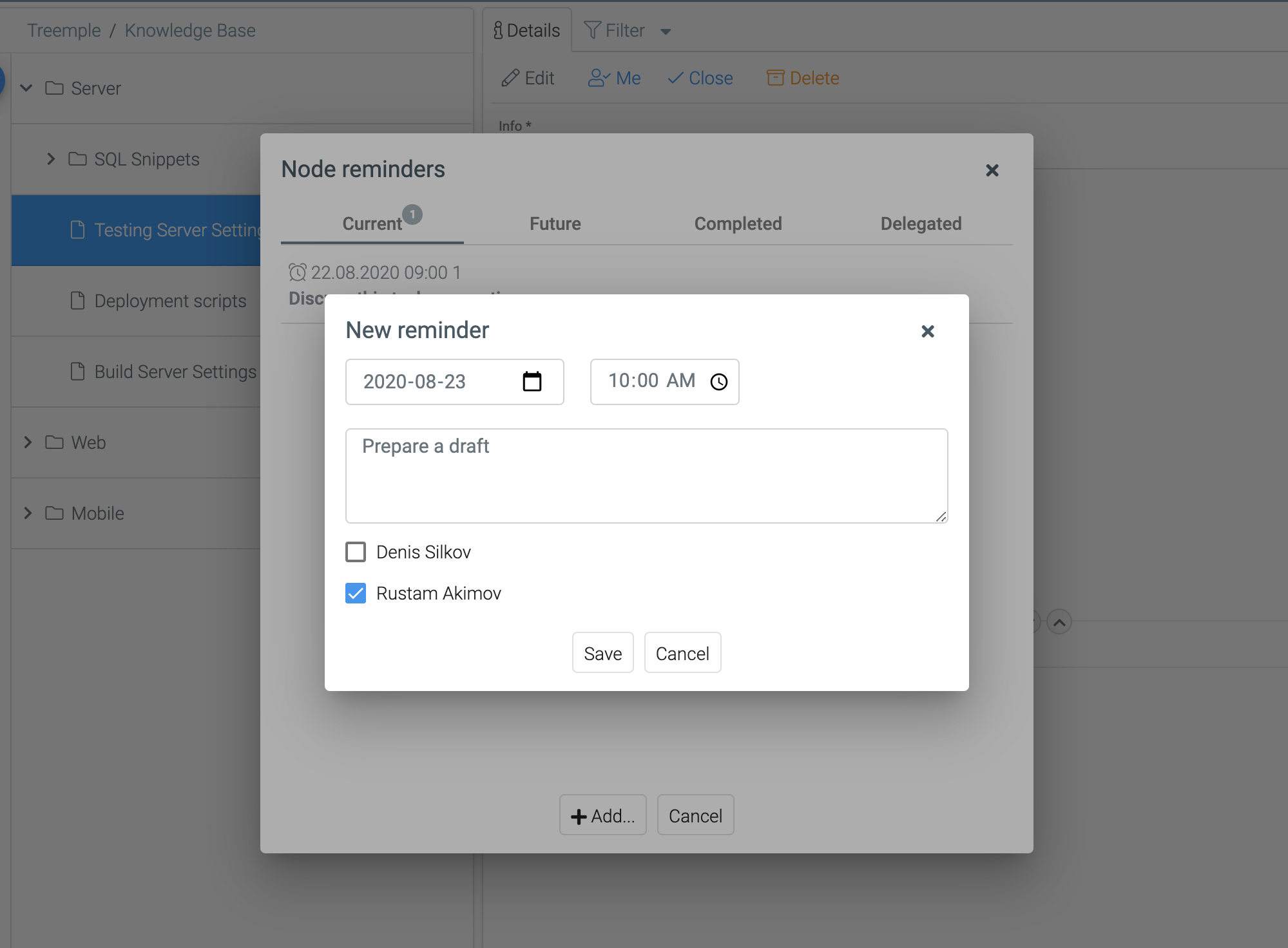This screenshot has height=948, width=1288.
Task: Save the new reminder
Action: point(603,653)
